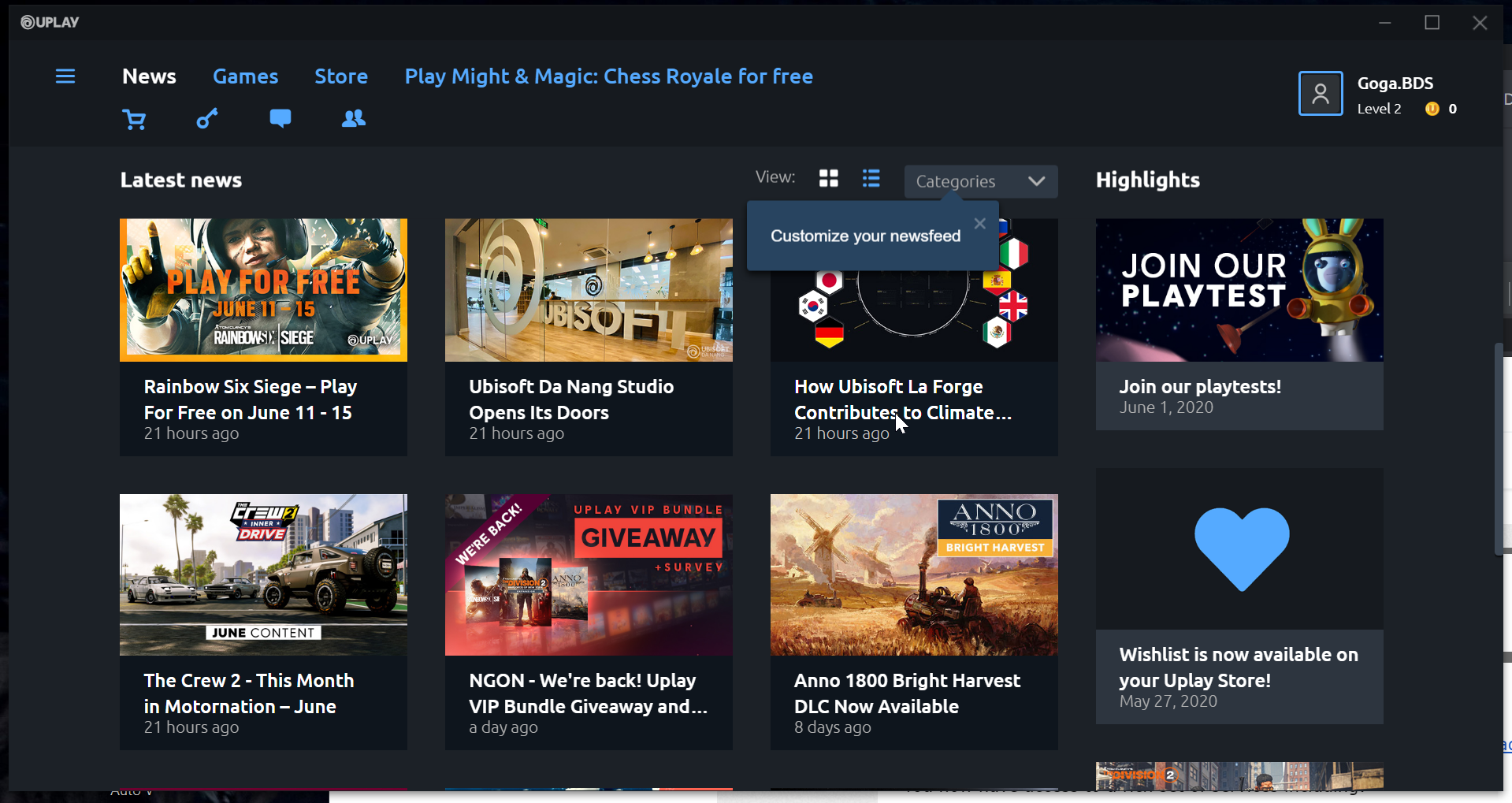This screenshot has width=1512, height=803.
Task: Click the Uplay coin balance icon
Action: coord(1432,109)
